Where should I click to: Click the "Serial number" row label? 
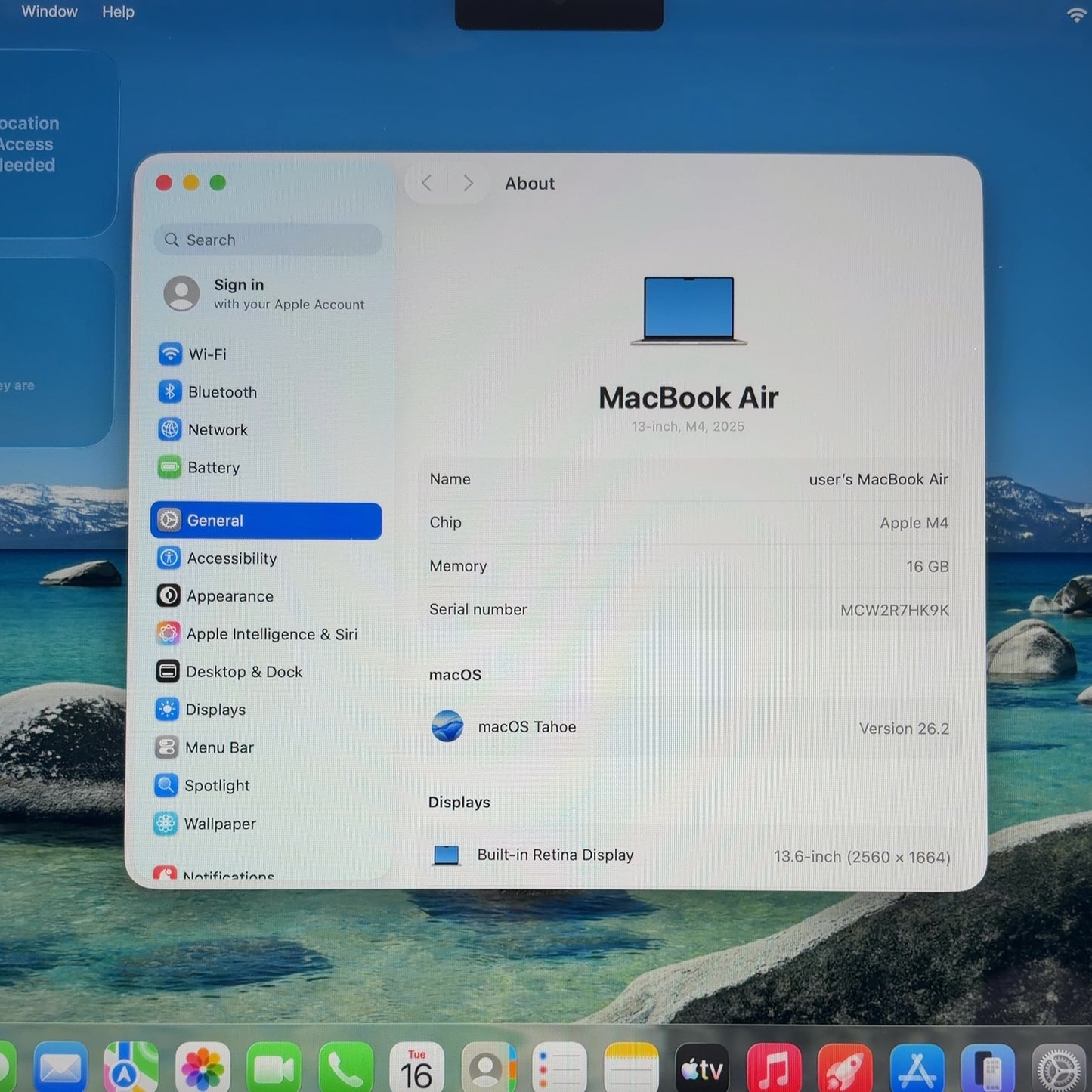[x=478, y=609]
